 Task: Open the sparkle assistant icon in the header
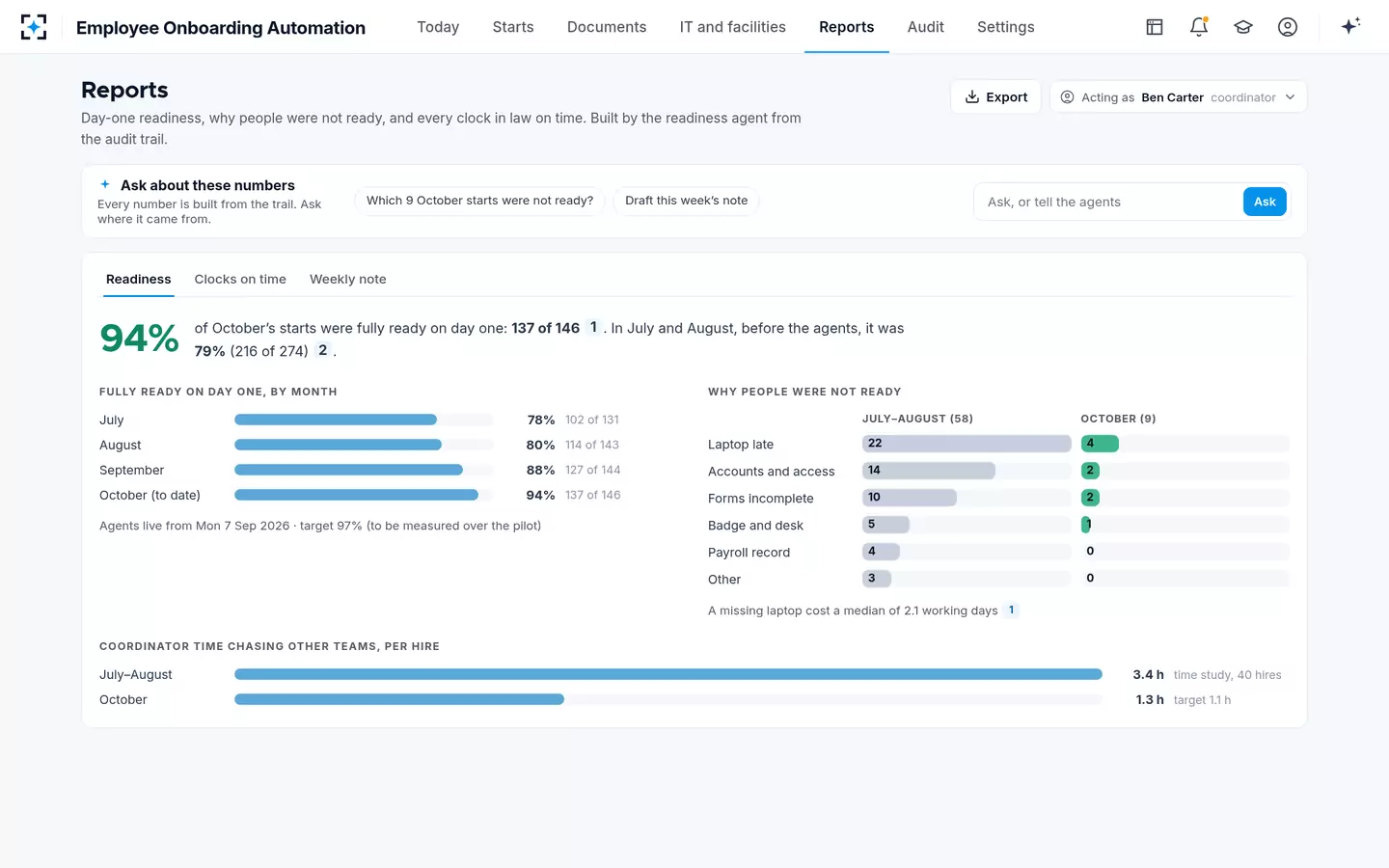[x=1350, y=27]
